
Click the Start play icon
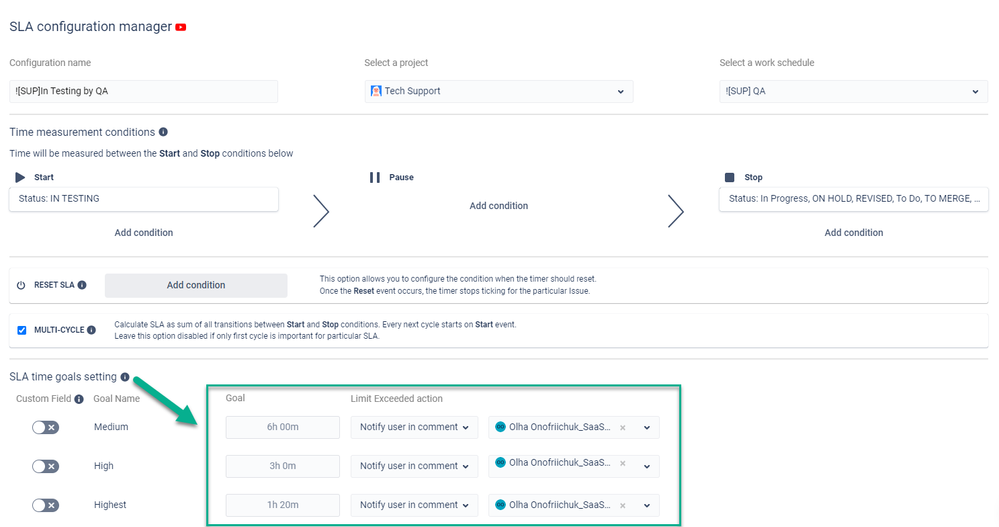(20, 177)
